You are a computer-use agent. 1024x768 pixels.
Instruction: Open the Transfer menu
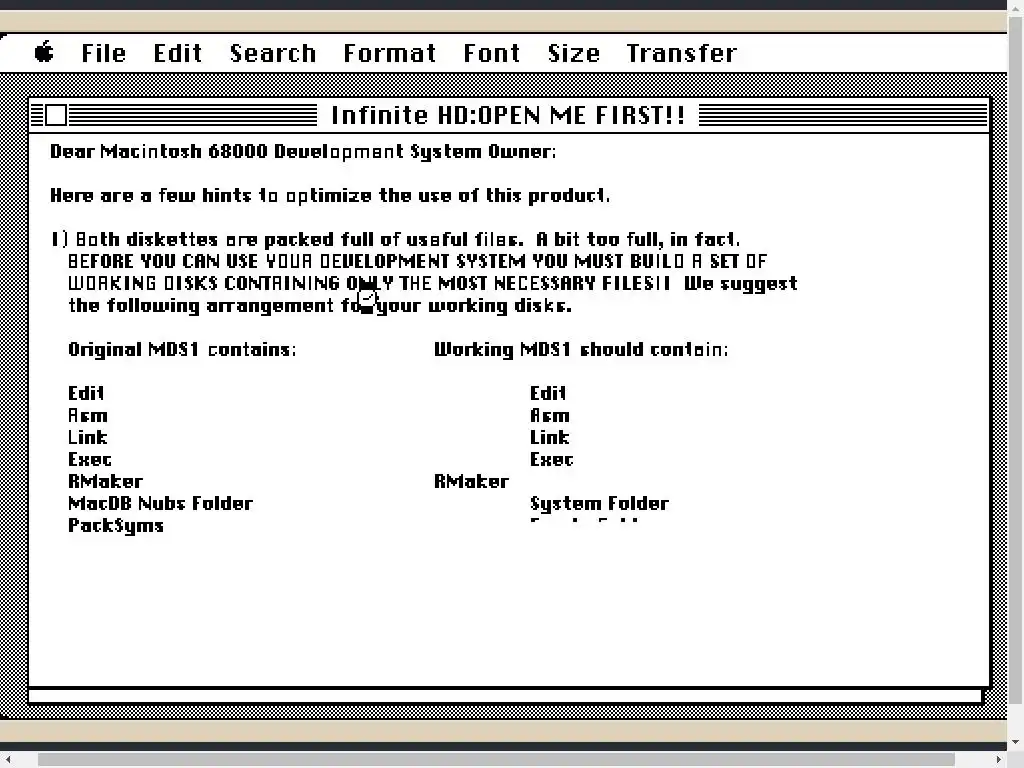pos(682,53)
